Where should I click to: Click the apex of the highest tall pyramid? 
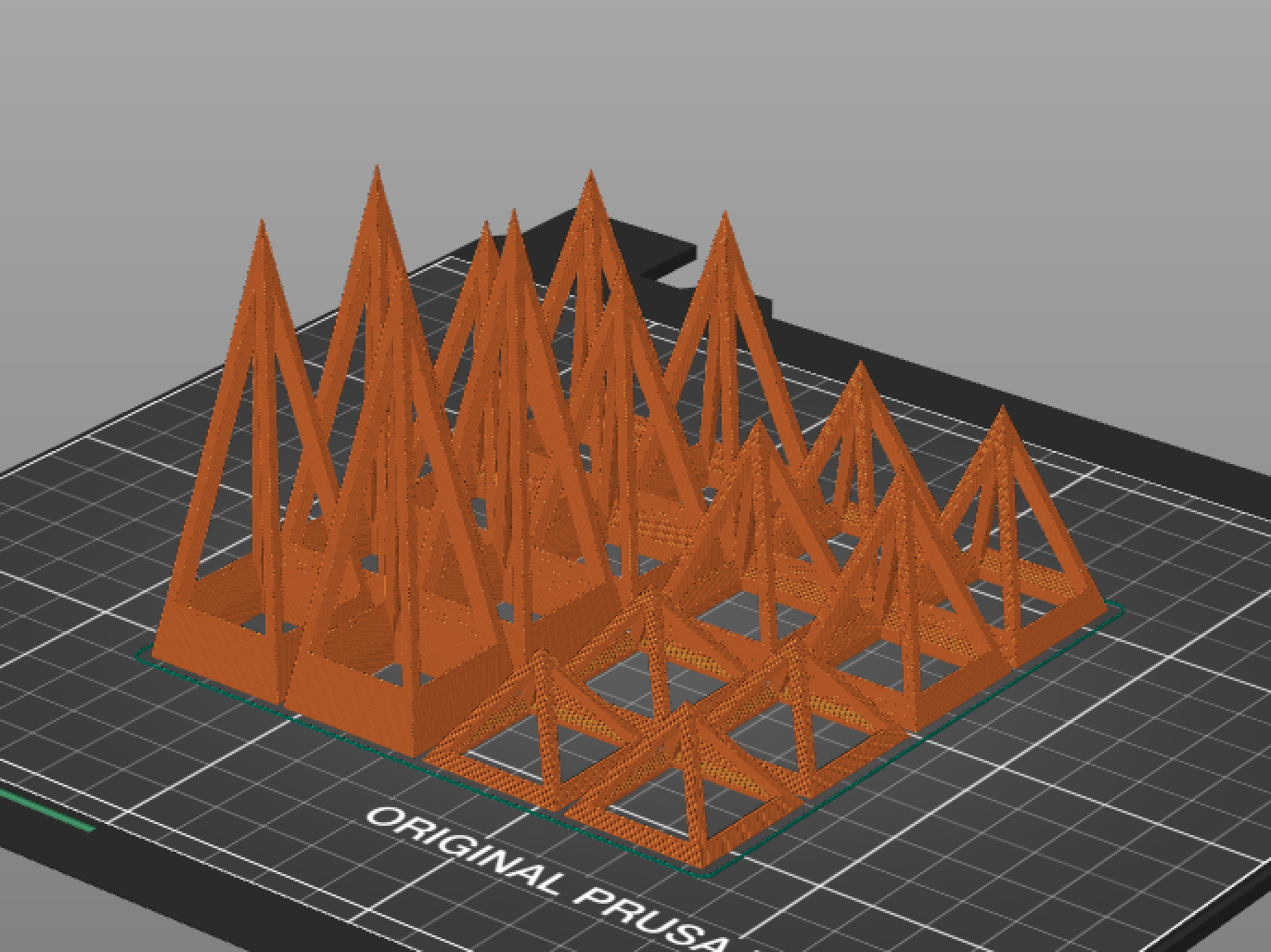coord(376,170)
